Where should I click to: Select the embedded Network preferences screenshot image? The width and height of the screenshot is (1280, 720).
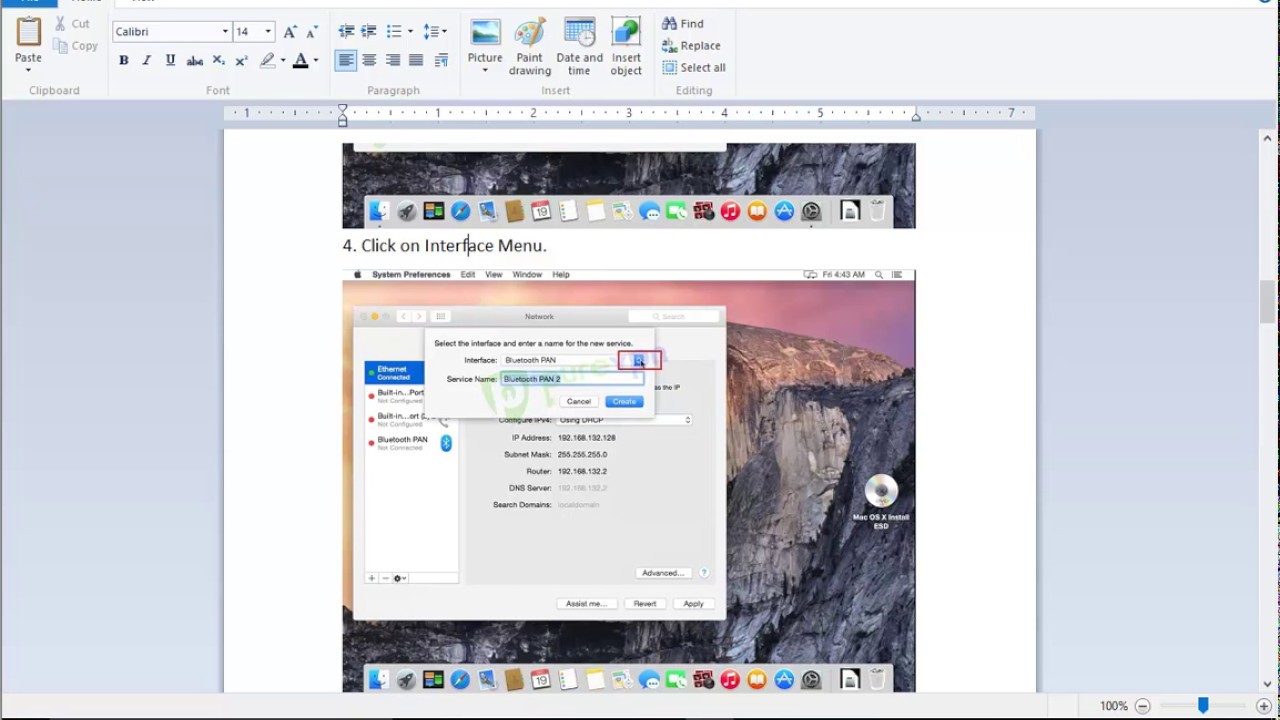point(628,480)
